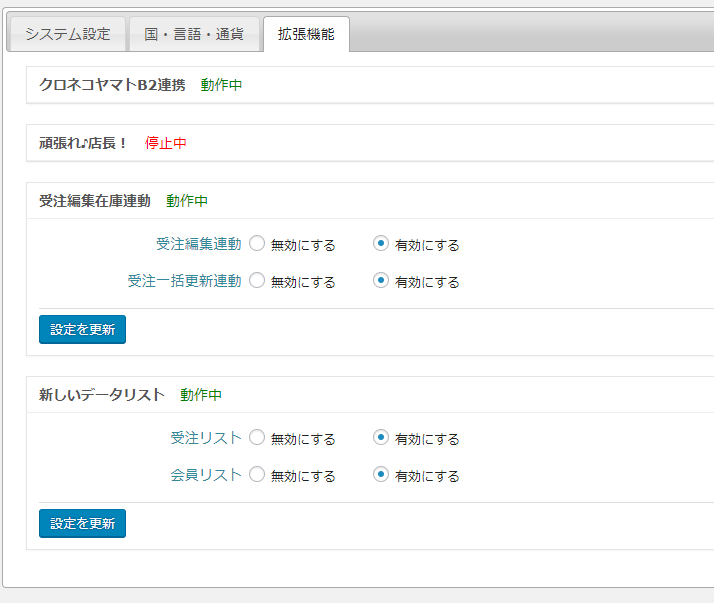Image resolution: width=714 pixels, height=603 pixels.
Task: Set 会員リスト to 無効にする
Action: point(257,474)
